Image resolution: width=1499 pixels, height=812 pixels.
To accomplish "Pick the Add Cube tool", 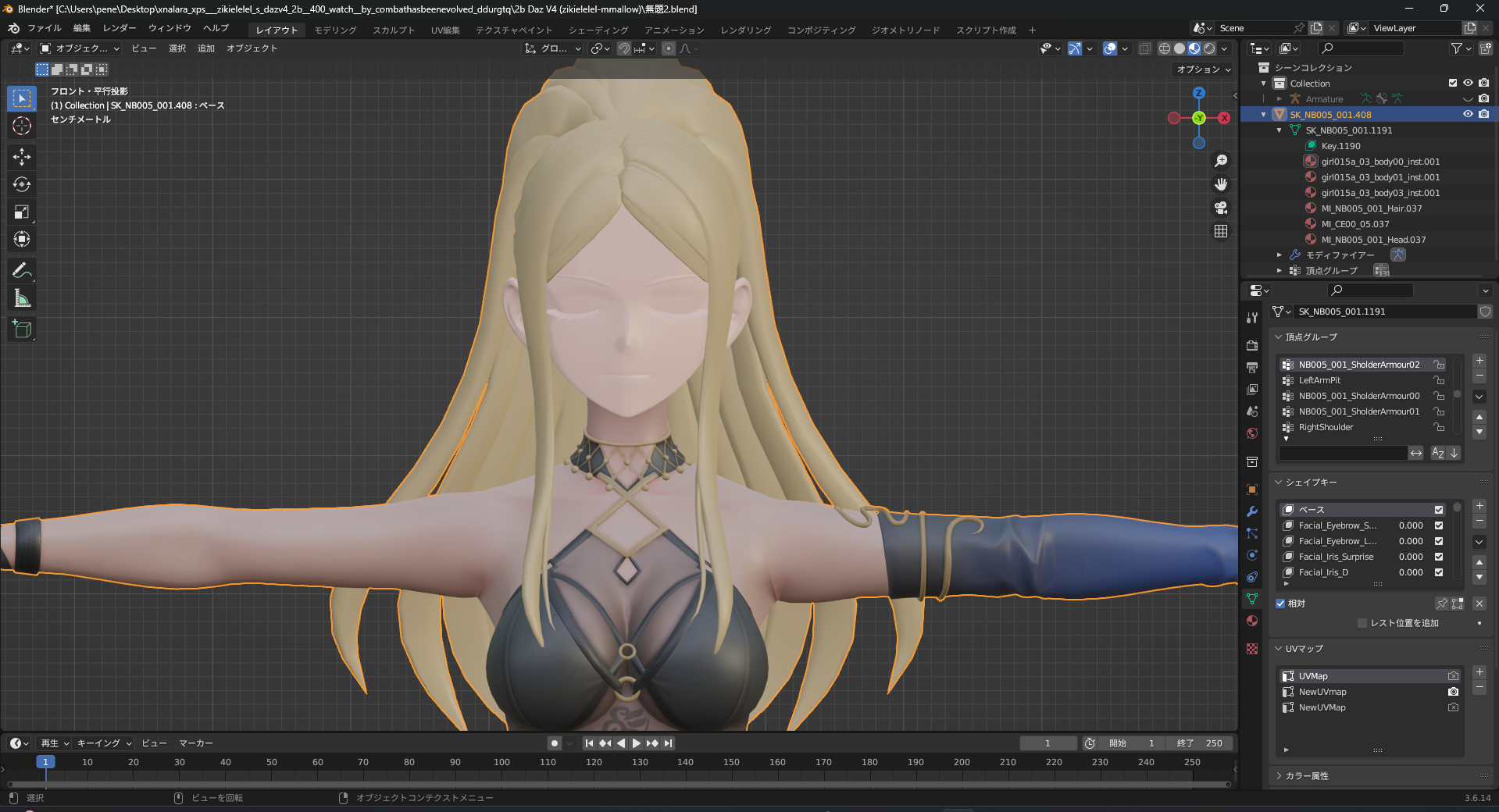I will [x=22, y=329].
